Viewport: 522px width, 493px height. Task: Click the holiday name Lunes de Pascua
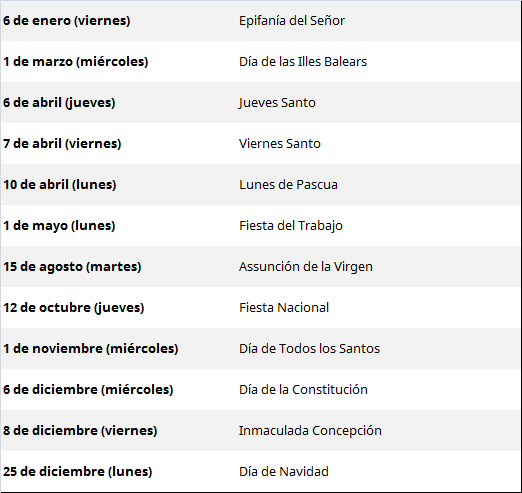coord(288,185)
